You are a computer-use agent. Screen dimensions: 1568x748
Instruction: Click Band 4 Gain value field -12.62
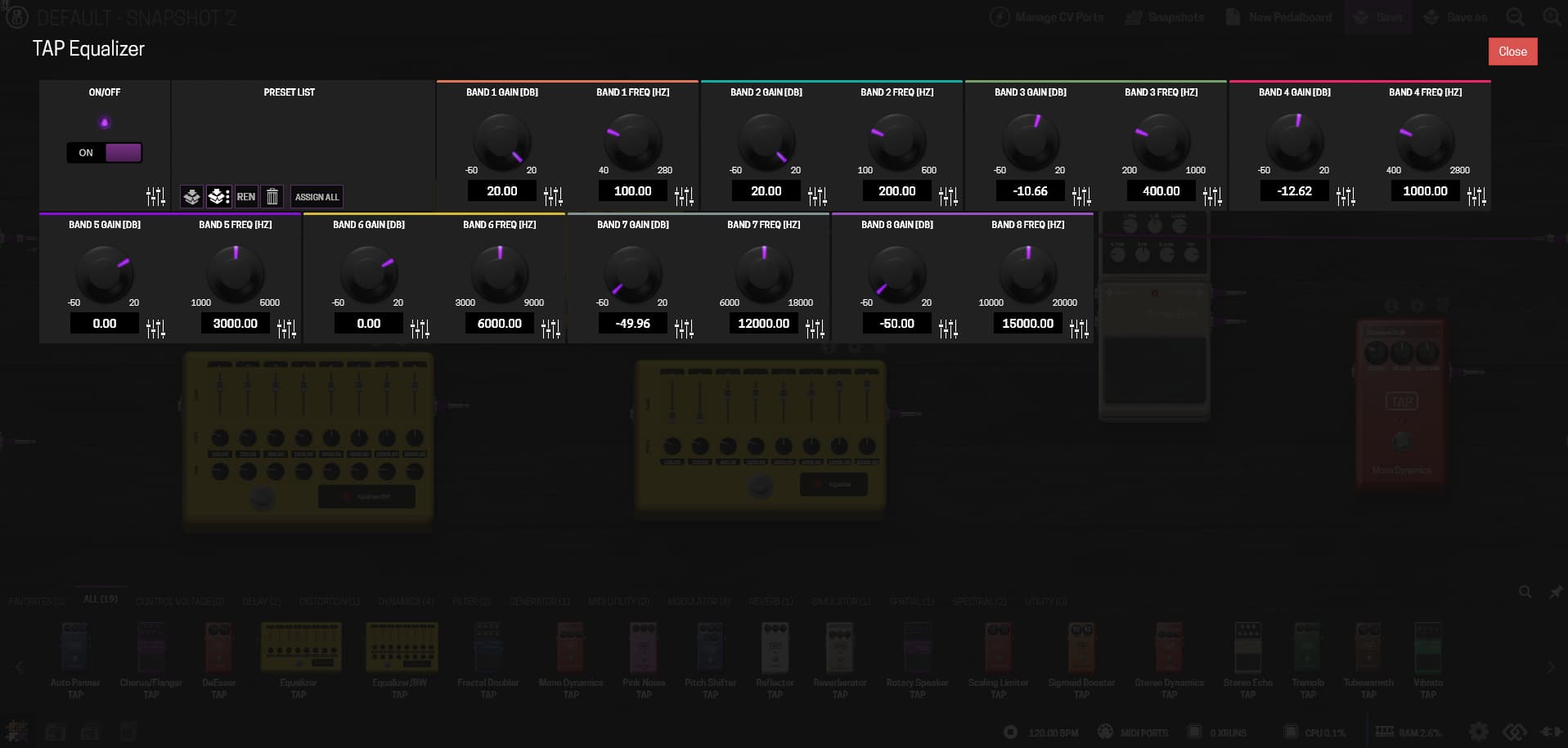[x=1295, y=191]
